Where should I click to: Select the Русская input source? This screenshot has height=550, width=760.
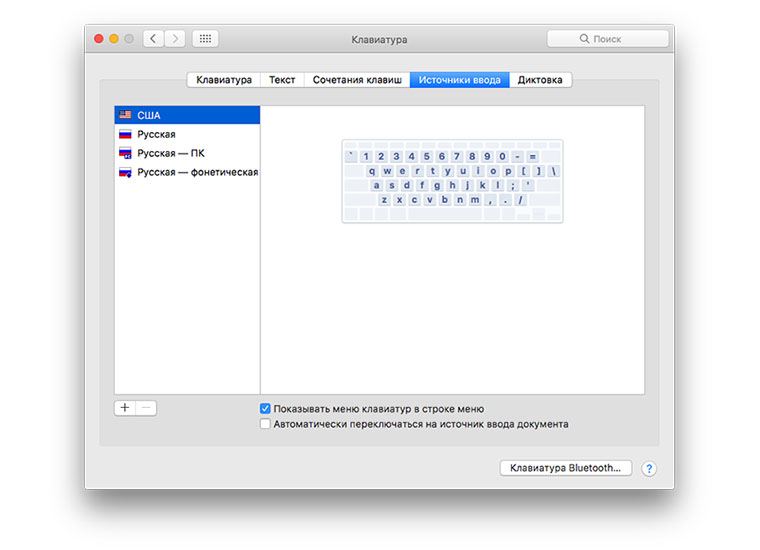point(187,134)
